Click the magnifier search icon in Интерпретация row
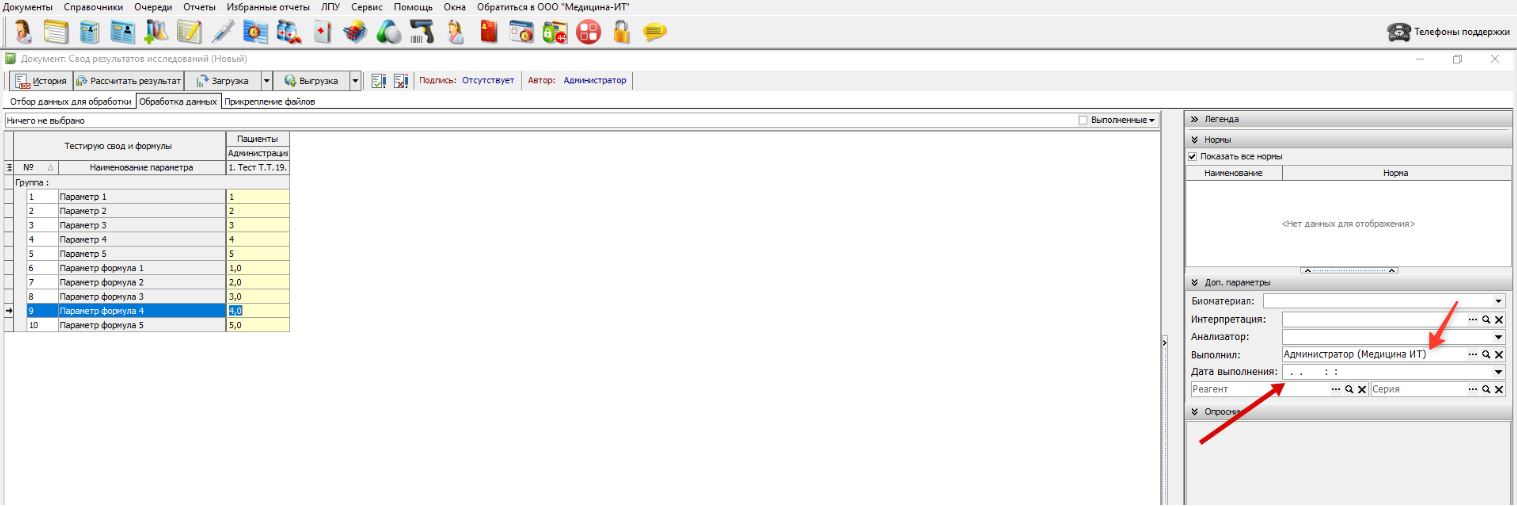This screenshot has height=507, width=1517. [1487, 320]
